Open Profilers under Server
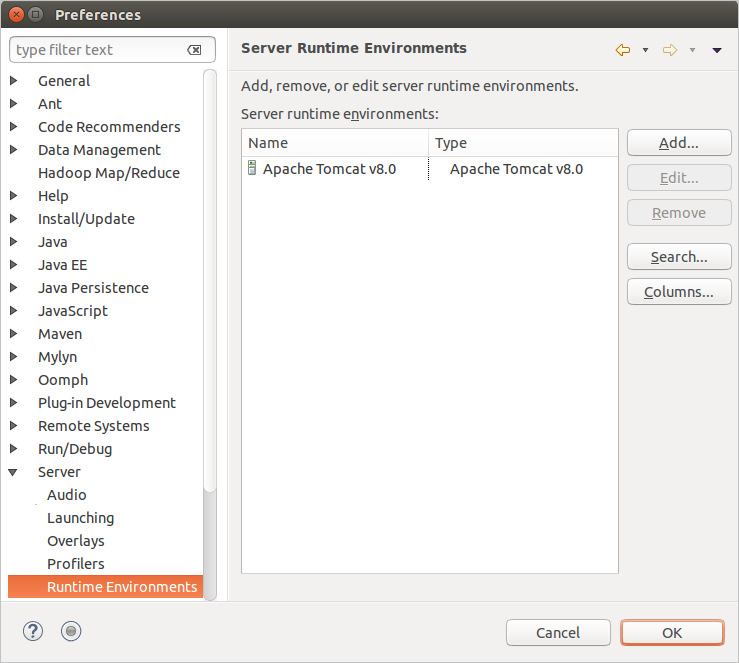The image size is (739, 663). 76,564
